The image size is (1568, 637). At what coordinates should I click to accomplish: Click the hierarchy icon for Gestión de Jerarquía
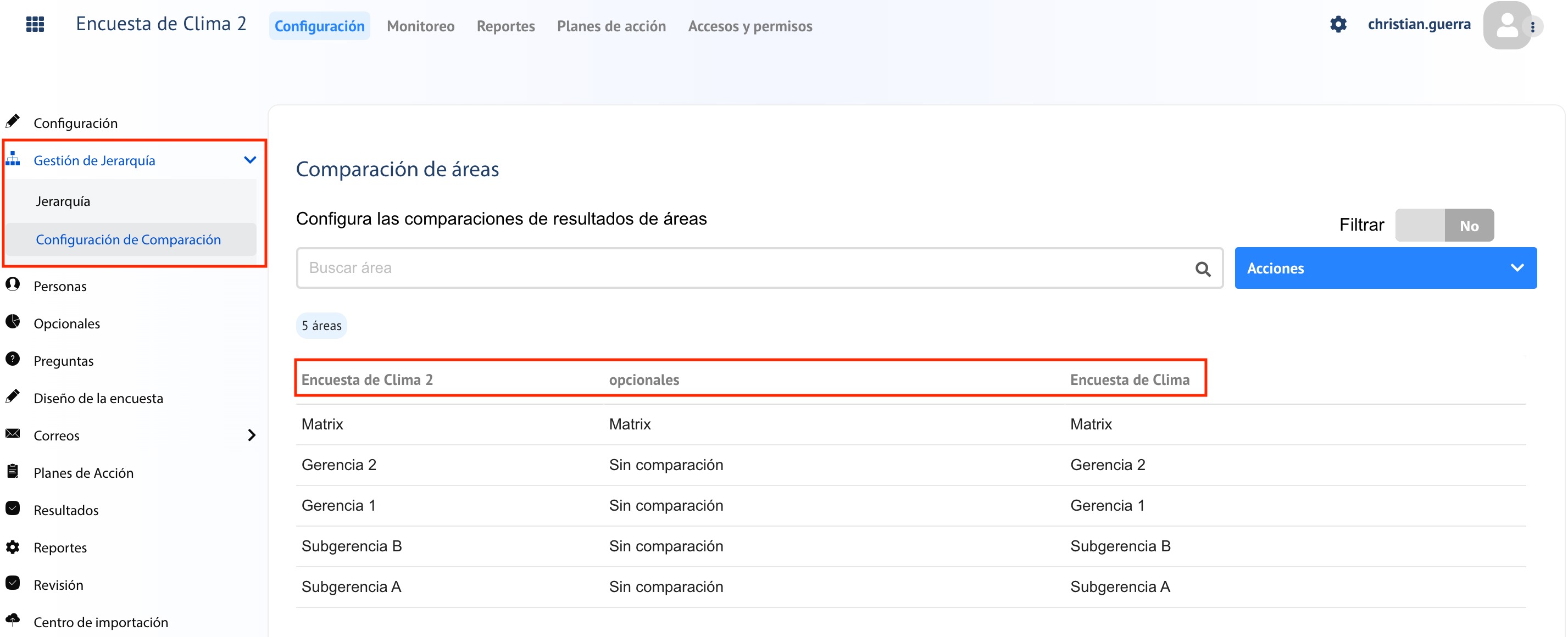(13, 159)
